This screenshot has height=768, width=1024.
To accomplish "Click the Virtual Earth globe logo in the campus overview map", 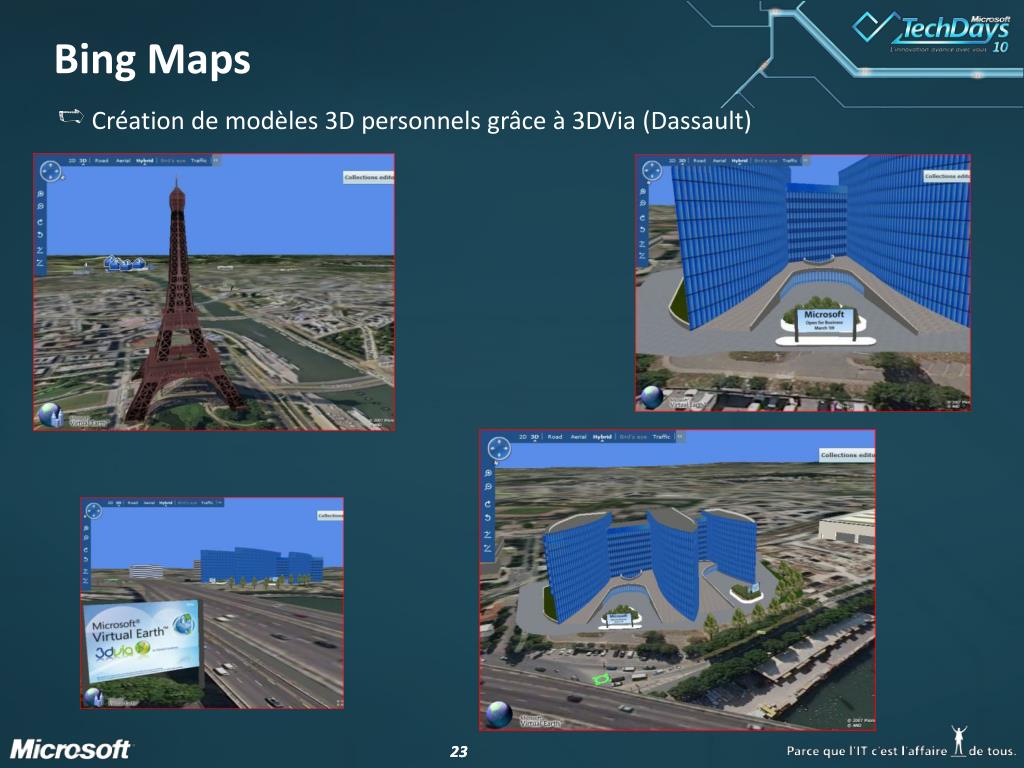I will point(499,714).
